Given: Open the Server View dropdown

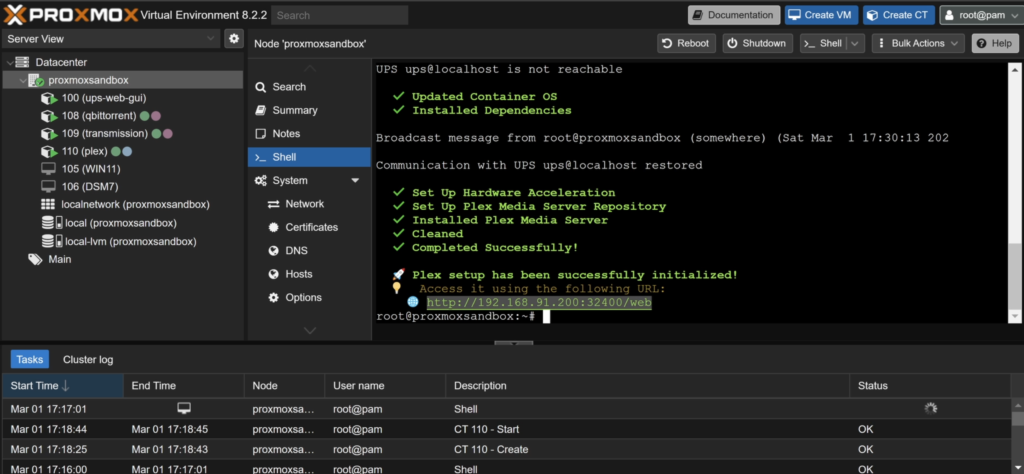Looking at the screenshot, I should click(211, 39).
